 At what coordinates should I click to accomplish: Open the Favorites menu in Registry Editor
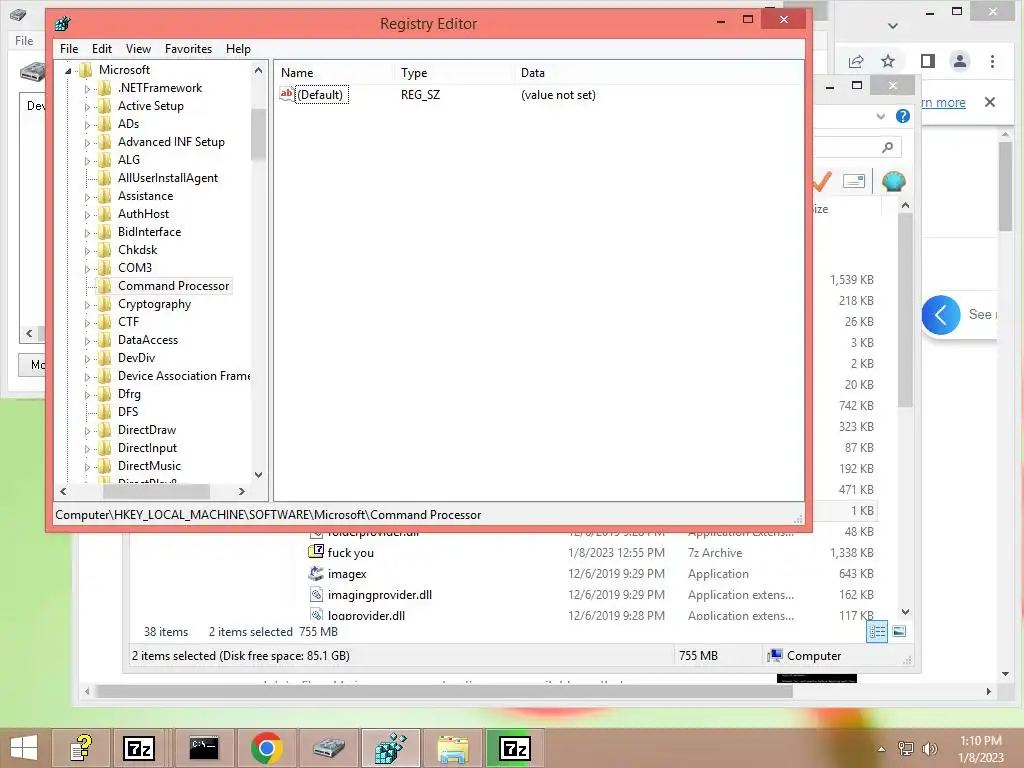[x=188, y=49]
